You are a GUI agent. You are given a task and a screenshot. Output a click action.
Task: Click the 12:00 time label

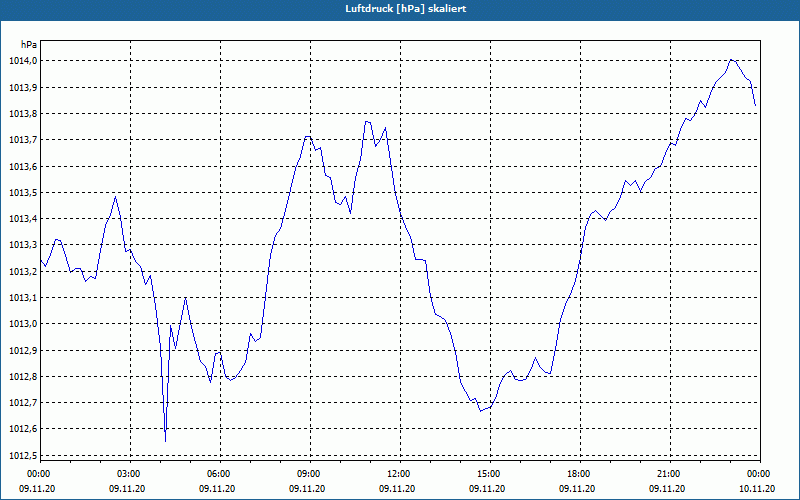point(398,474)
